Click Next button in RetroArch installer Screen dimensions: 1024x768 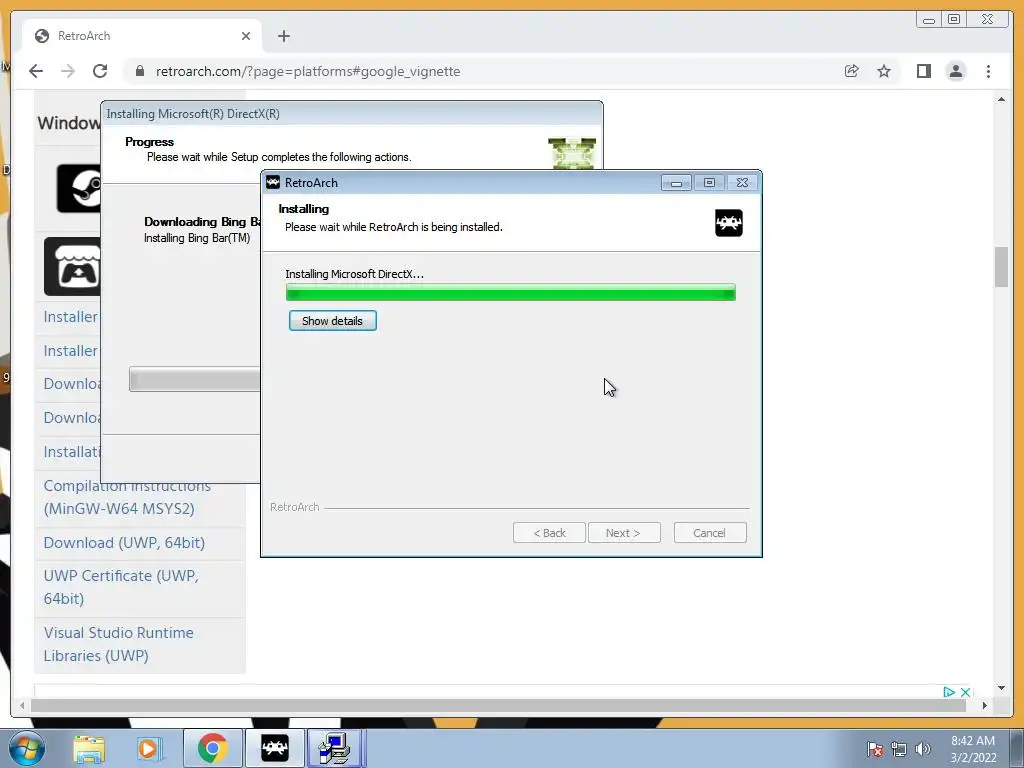[624, 533]
